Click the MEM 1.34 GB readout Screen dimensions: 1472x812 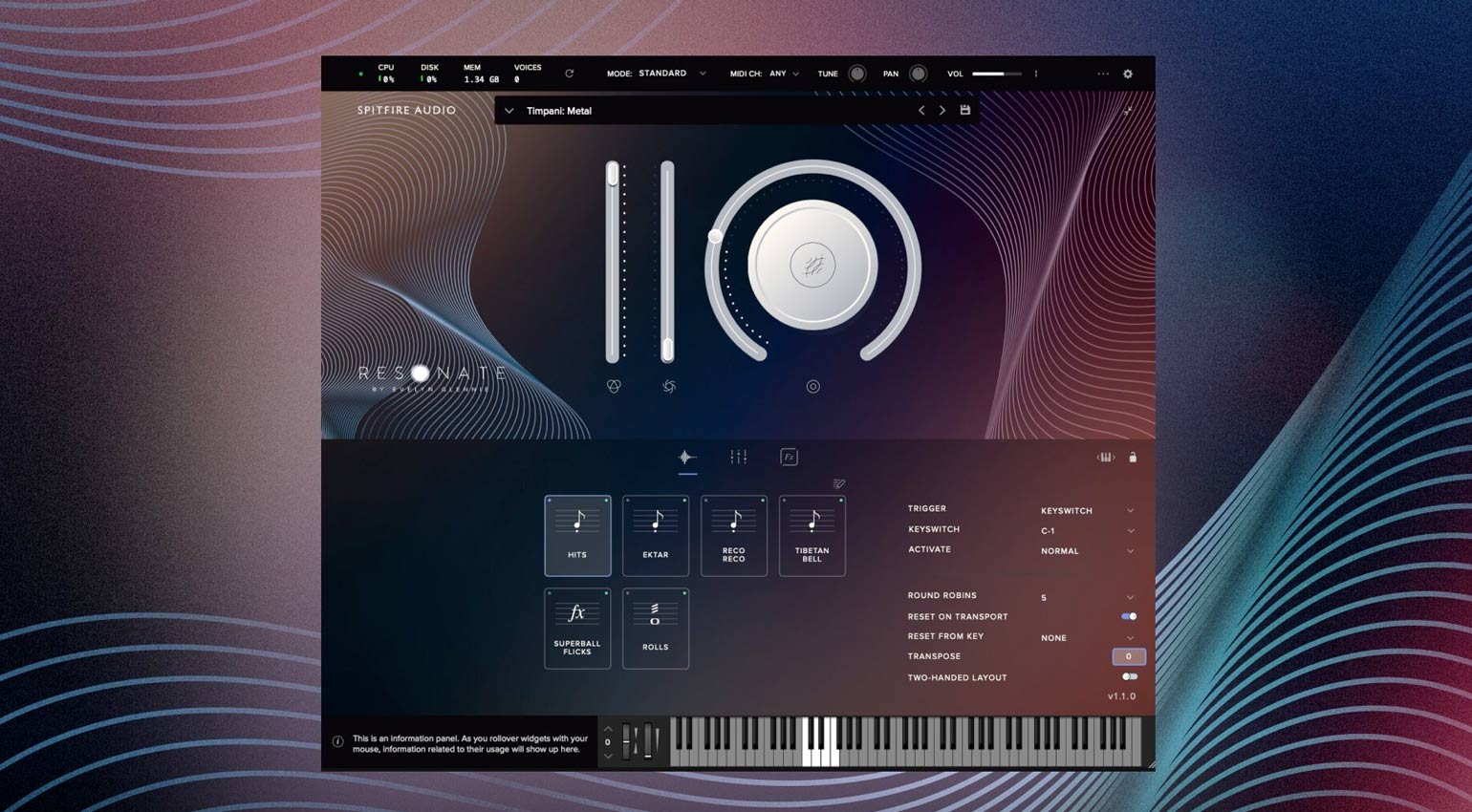tap(481, 74)
